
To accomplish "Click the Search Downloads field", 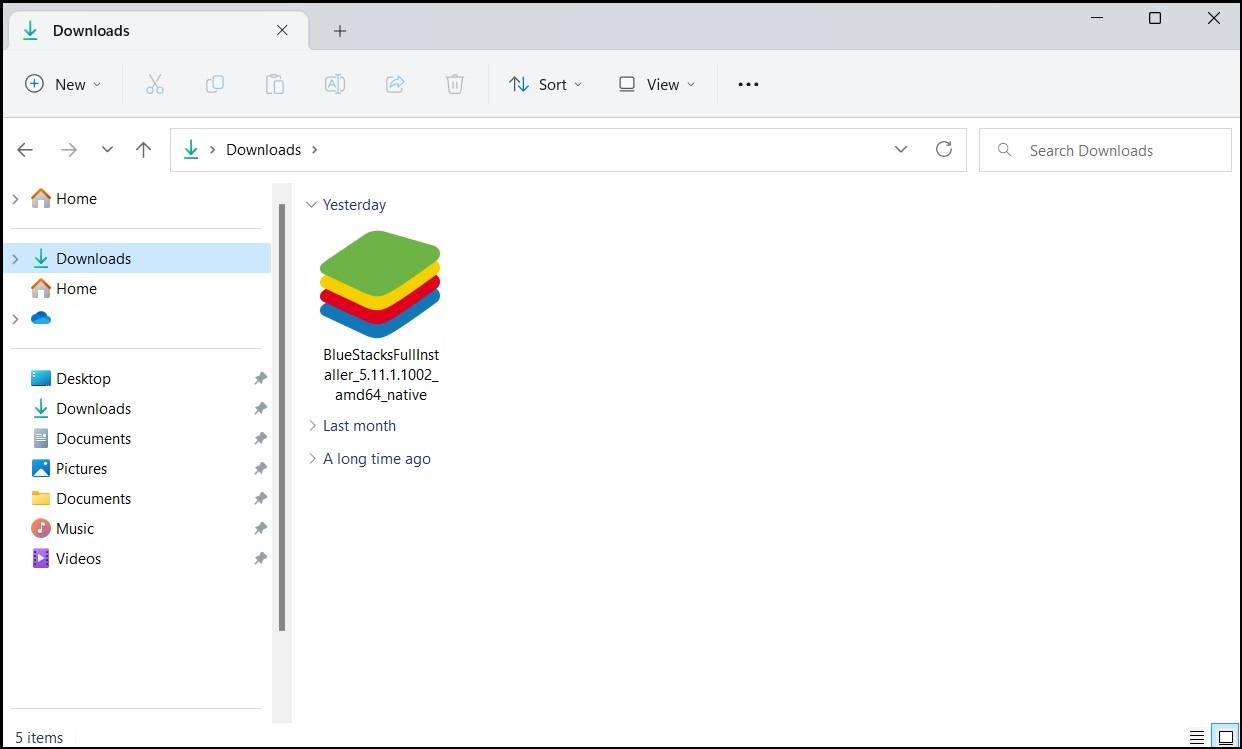I will click(x=1105, y=151).
